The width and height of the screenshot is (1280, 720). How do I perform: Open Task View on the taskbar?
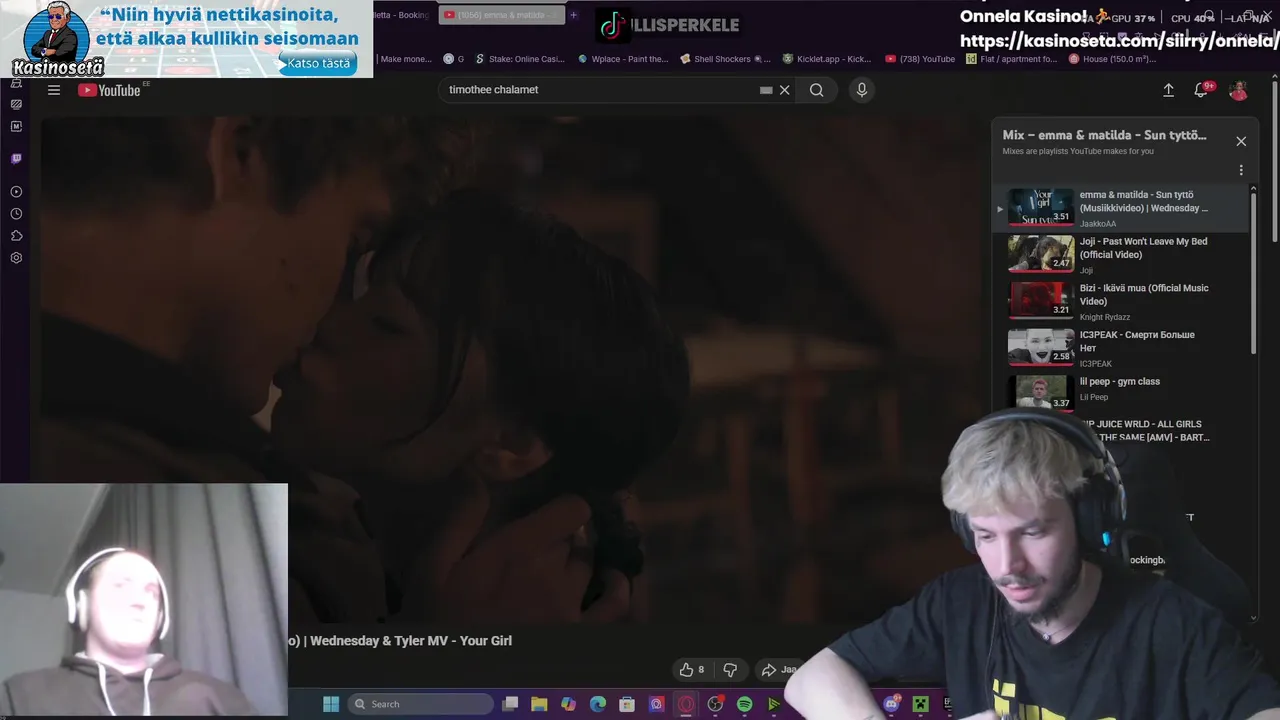coord(510,704)
